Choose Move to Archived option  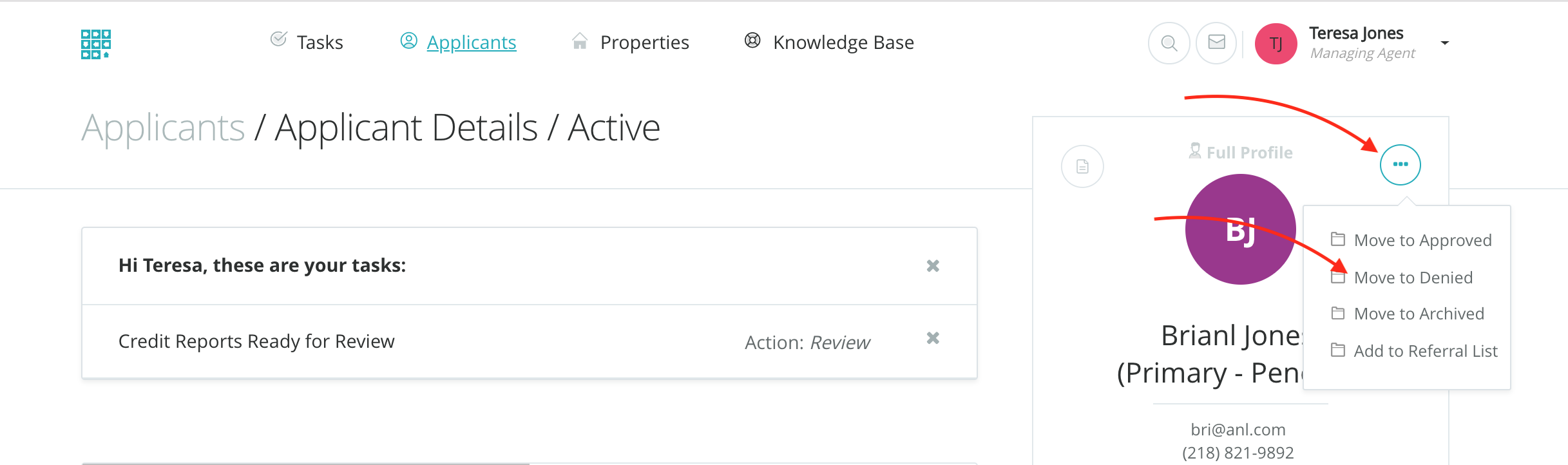click(1419, 314)
